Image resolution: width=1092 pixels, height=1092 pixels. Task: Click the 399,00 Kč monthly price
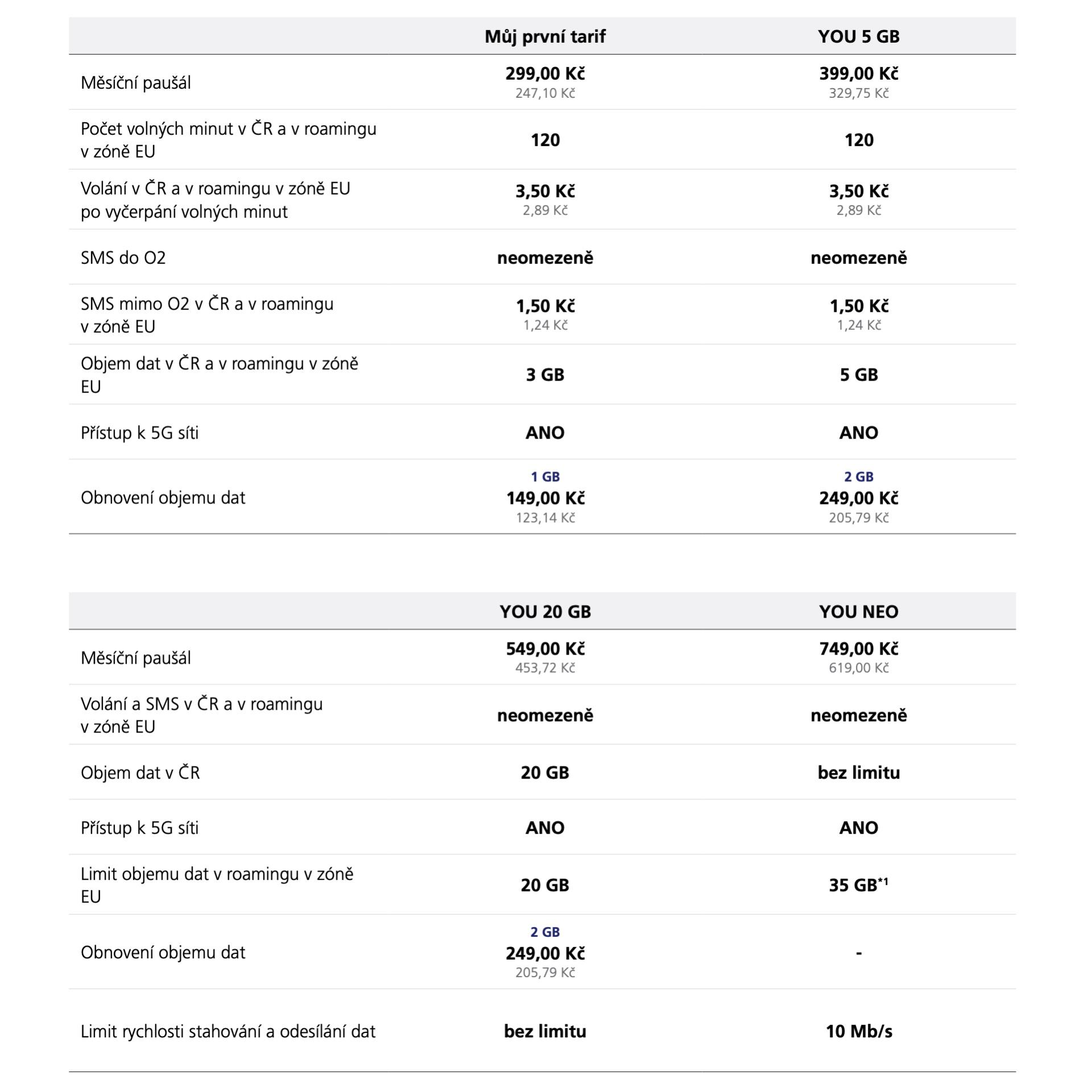[x=858, y=73]
